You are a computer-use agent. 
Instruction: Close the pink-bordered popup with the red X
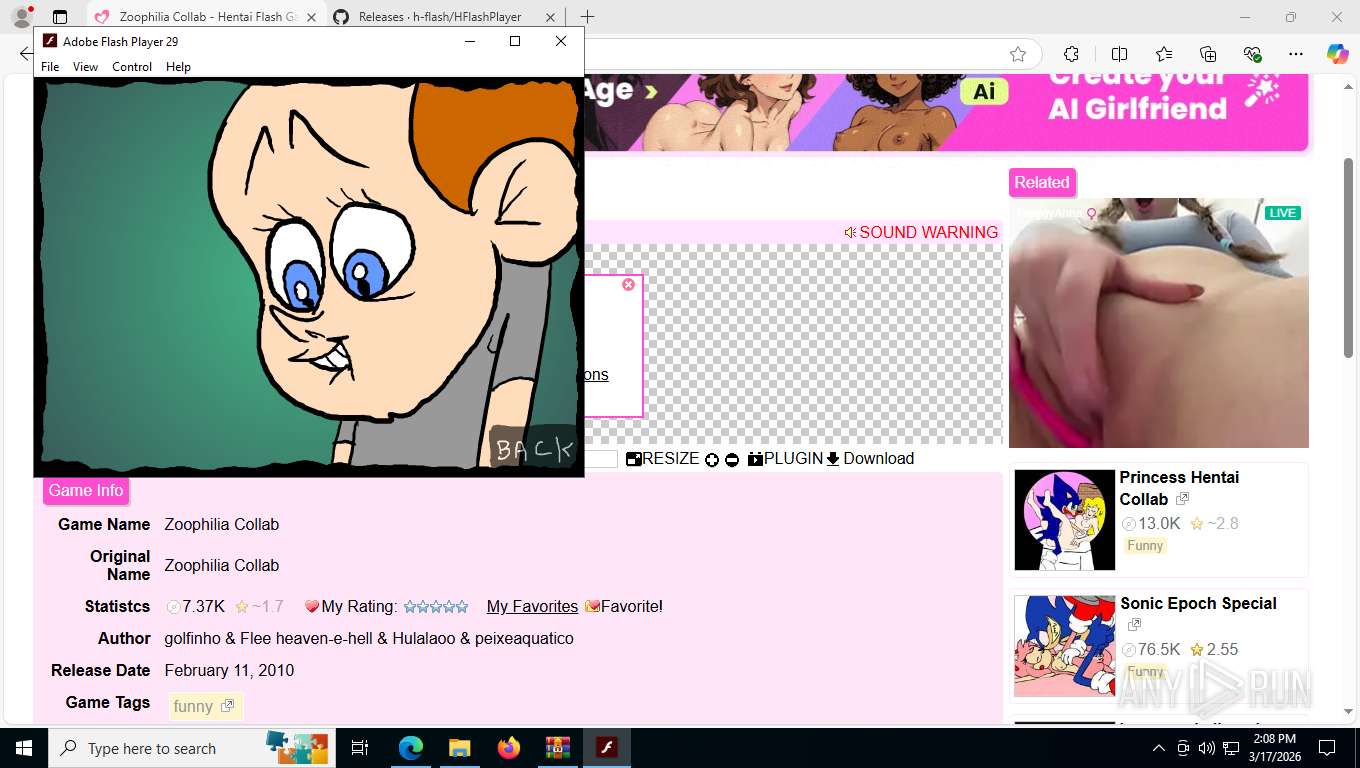[628, 285]
